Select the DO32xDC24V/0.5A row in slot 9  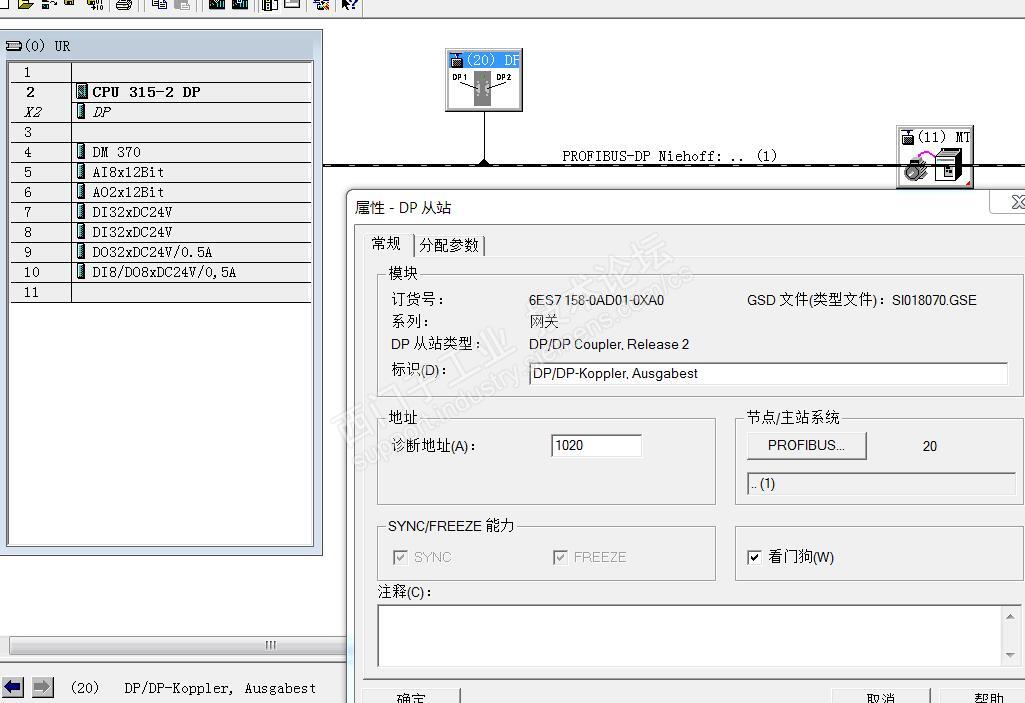pos(160,252)
